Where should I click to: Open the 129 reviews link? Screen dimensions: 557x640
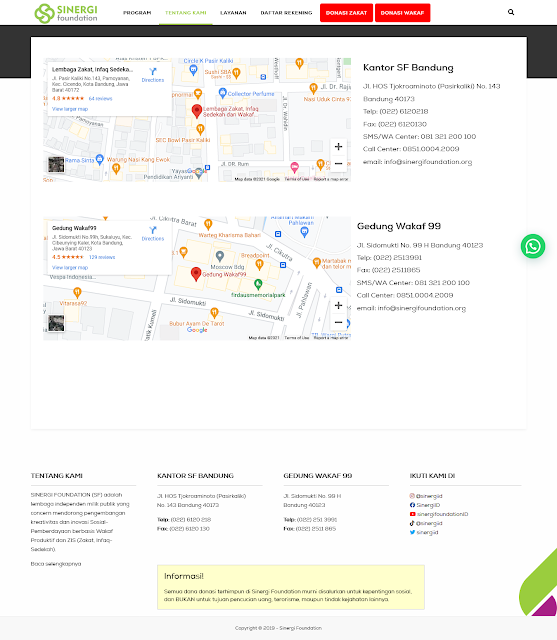[x=102, y=257]
